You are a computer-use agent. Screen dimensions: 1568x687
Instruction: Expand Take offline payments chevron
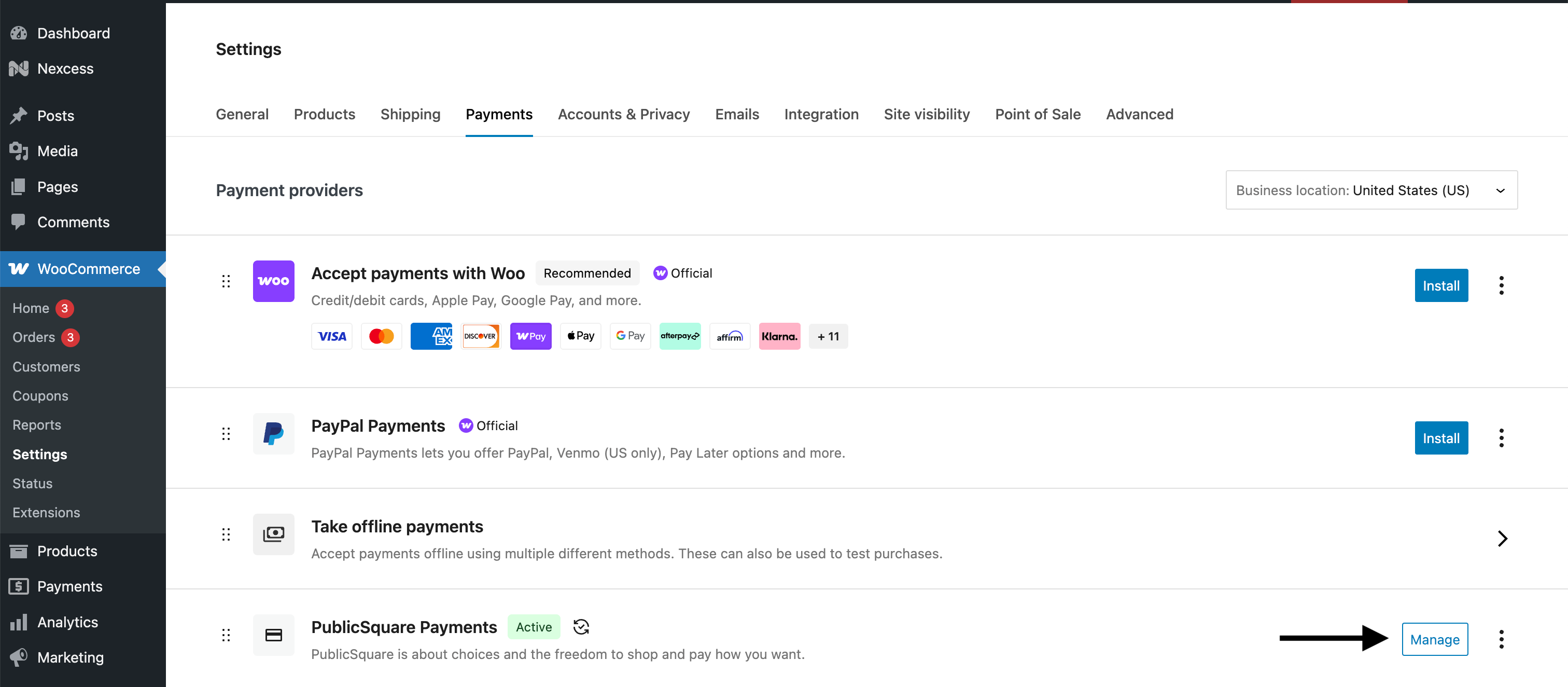pyautogui.click(x=1502, y=539)
